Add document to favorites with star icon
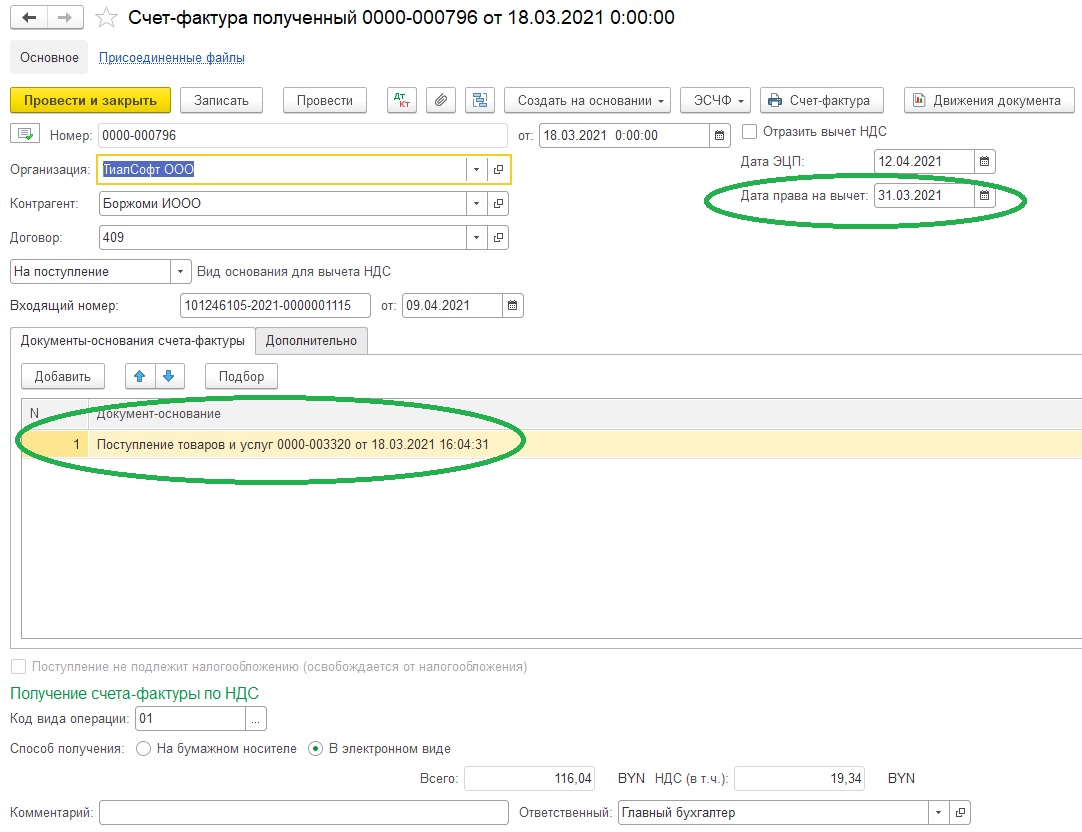Image resolution: width=1082 pixels, height=832 pixels. [106, 18]
